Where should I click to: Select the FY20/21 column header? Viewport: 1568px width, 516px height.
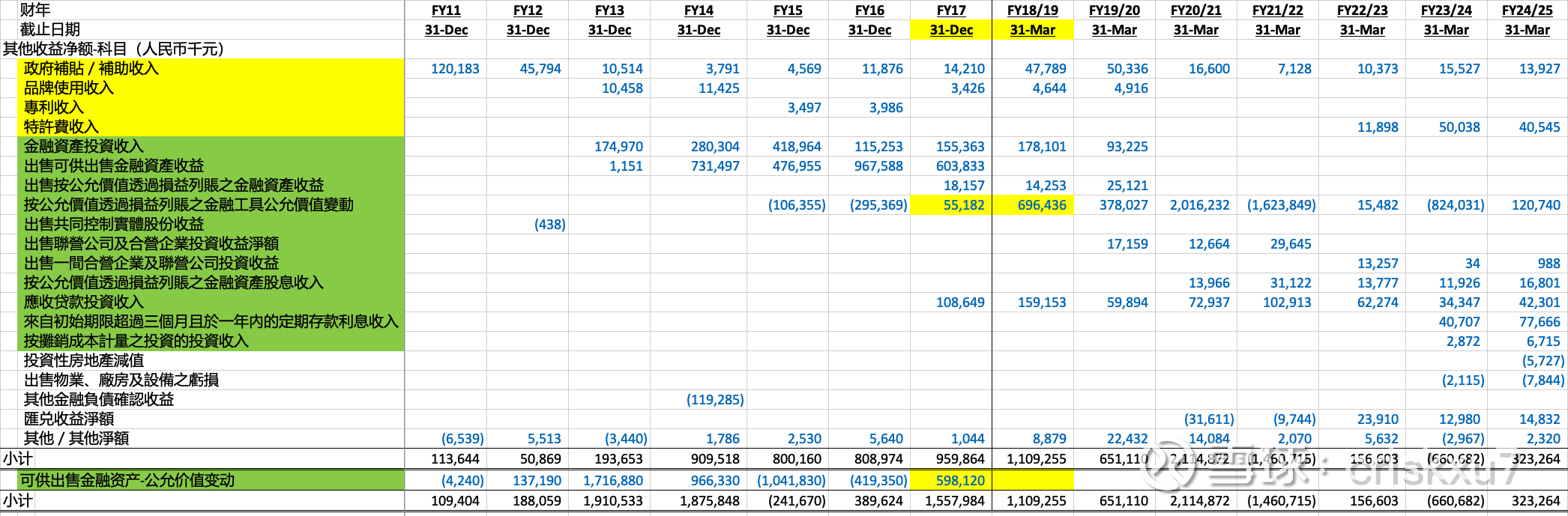pyautogui.click(x=1196, y=10)
